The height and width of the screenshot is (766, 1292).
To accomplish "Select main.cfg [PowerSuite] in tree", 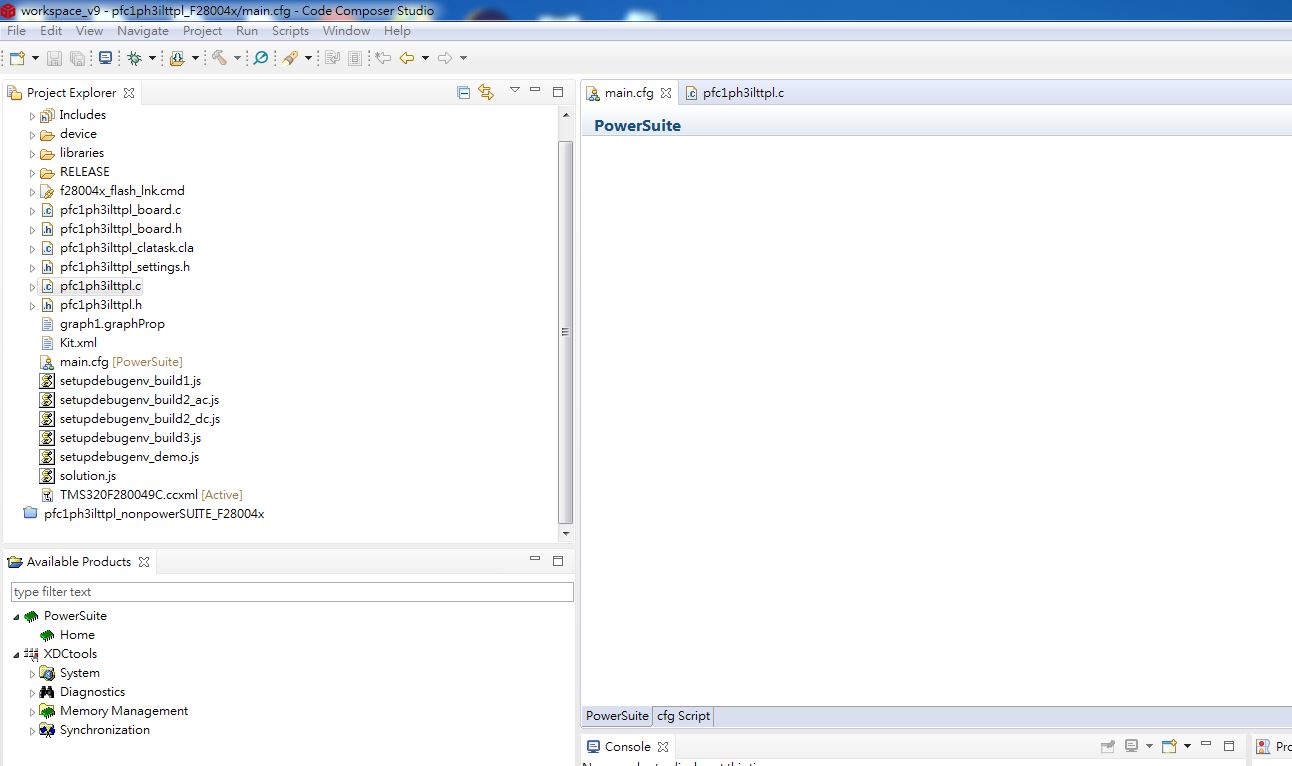I will click(x=121, y=362).
